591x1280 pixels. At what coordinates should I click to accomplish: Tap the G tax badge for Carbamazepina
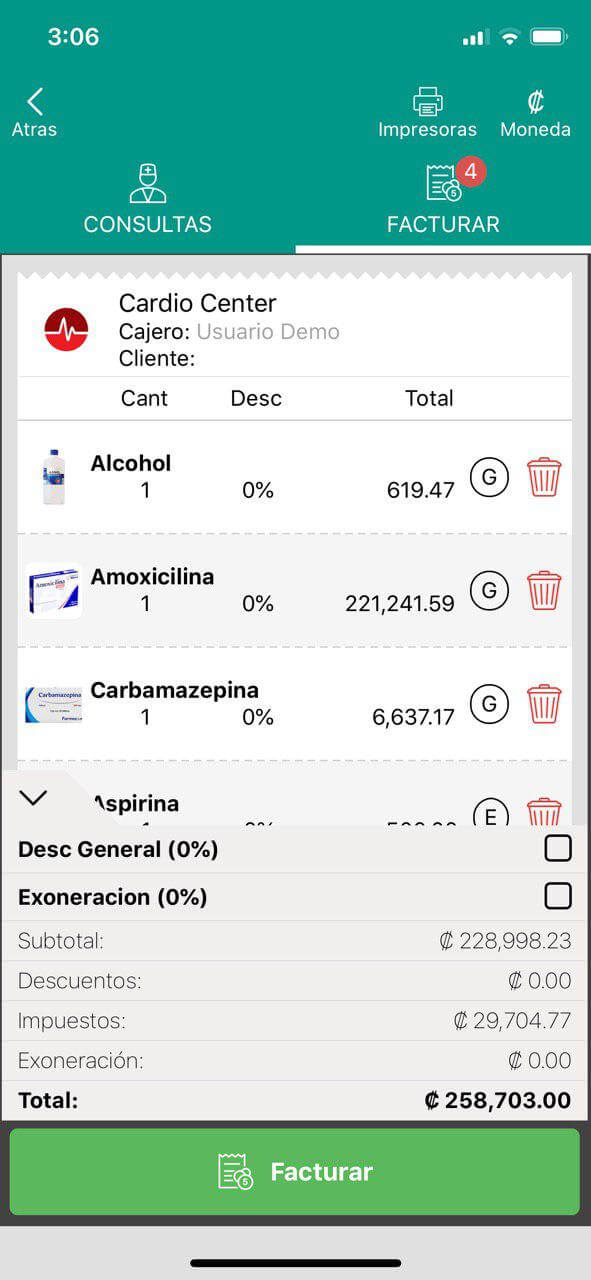(489, 704)
